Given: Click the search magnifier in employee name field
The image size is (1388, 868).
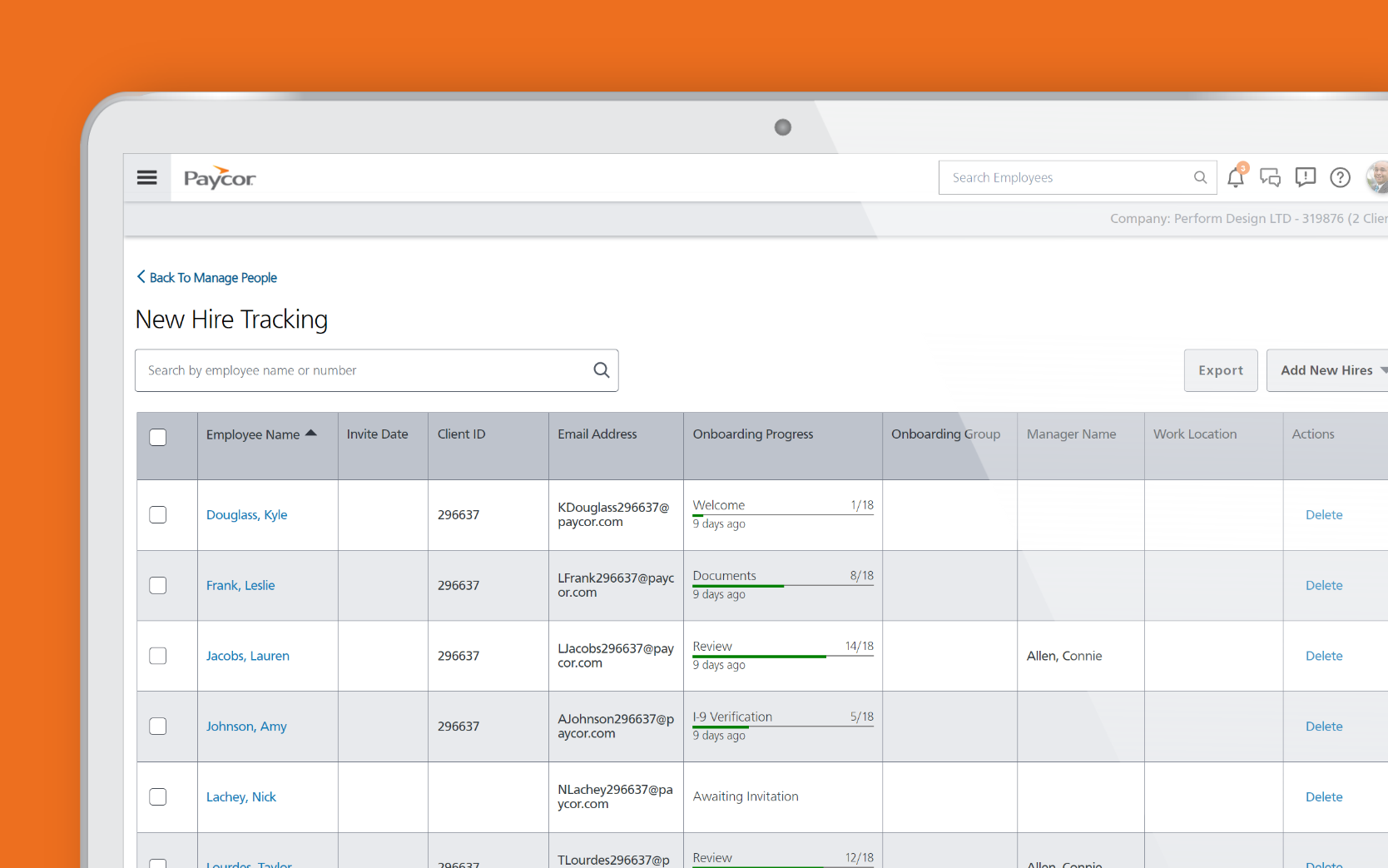Looking at the screenshot, I should tap(602, 370).
